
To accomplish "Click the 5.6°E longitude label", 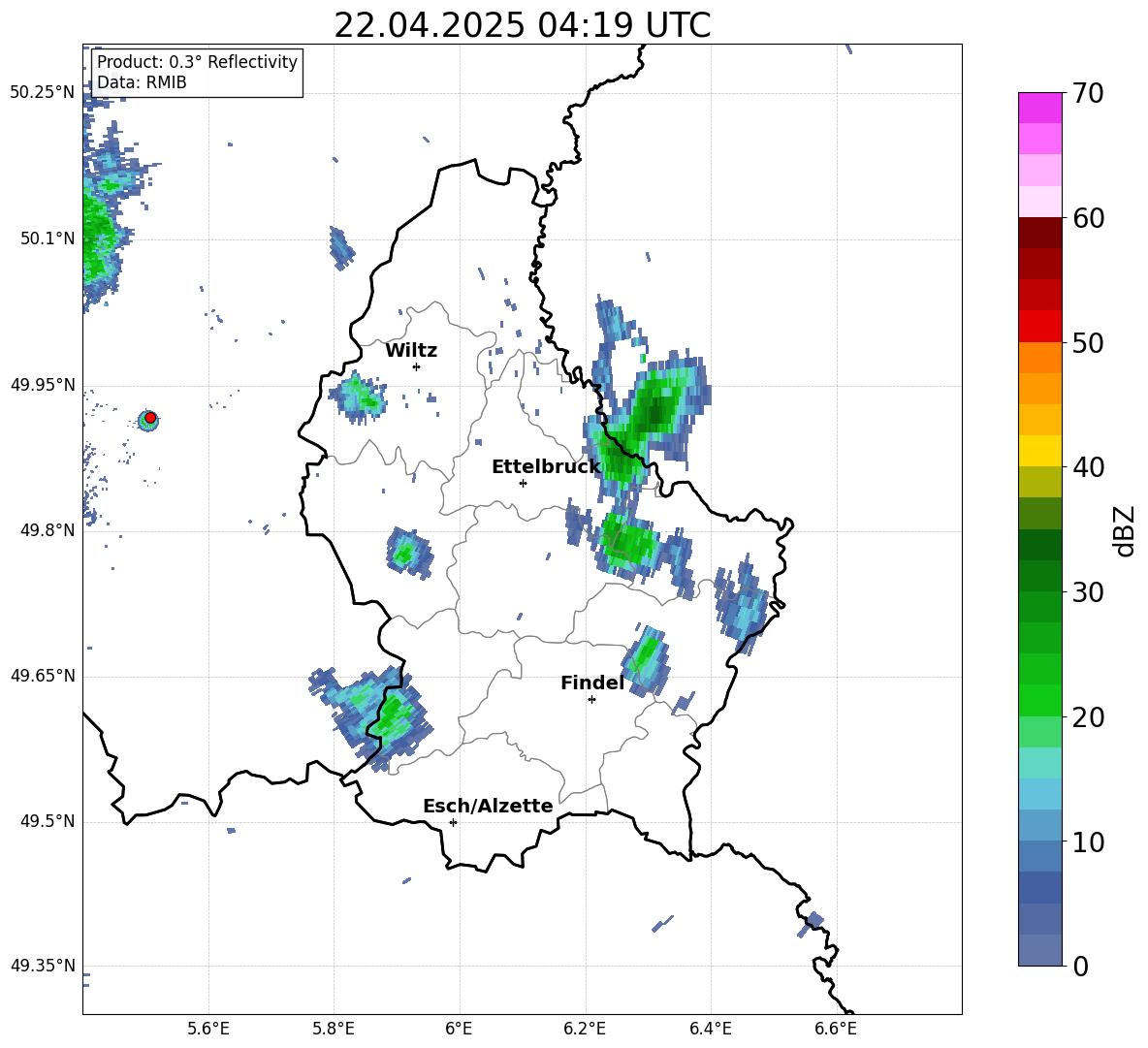I will [208, 1029].
